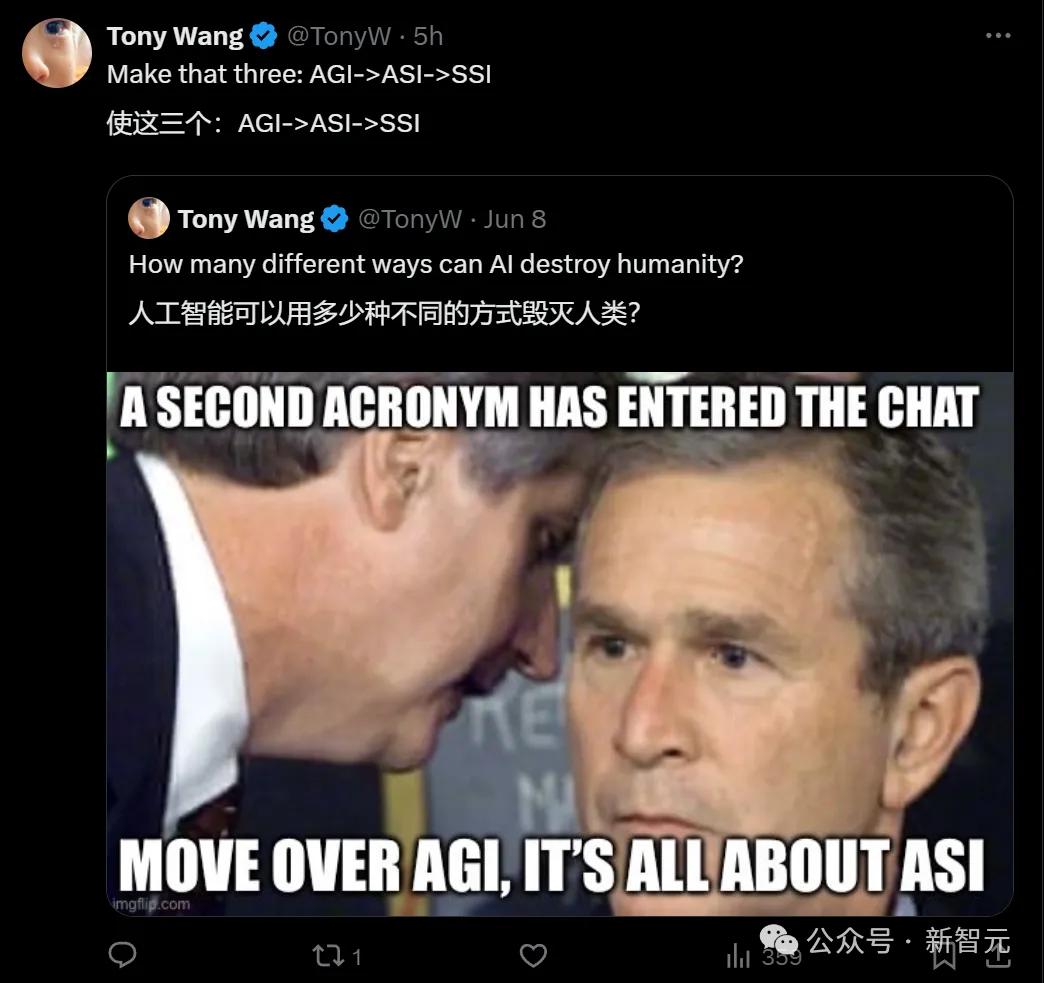Screen dimensions: 1044x983
Task: Repost this tweet via retweet icon
Action: (327, 956)
